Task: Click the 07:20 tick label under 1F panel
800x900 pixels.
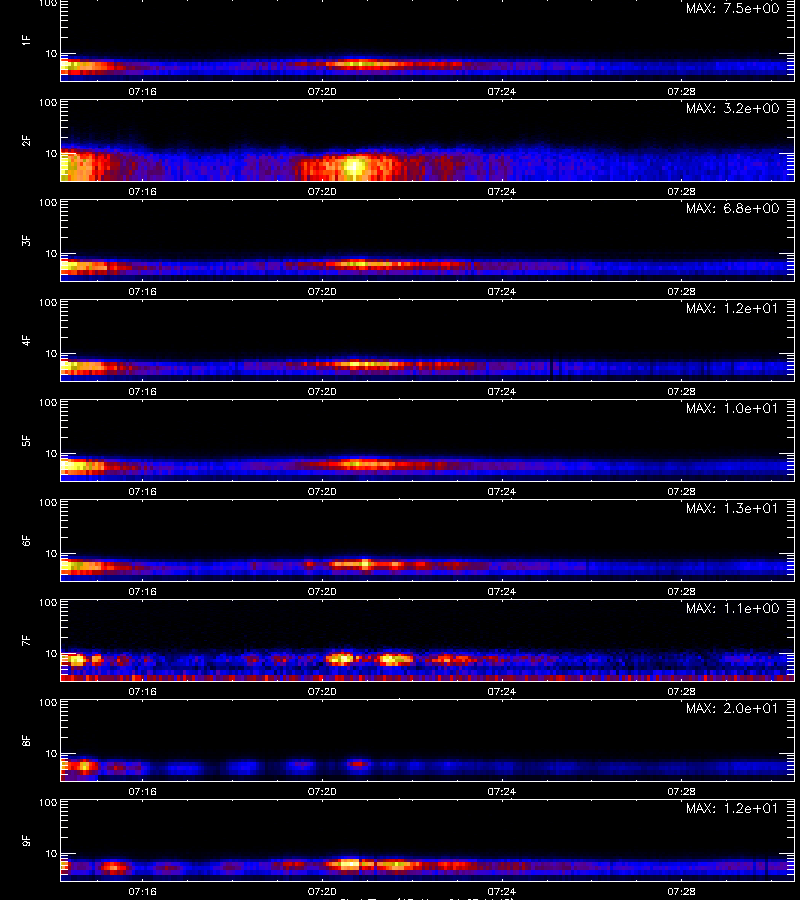Action: (x=322, y=91)
